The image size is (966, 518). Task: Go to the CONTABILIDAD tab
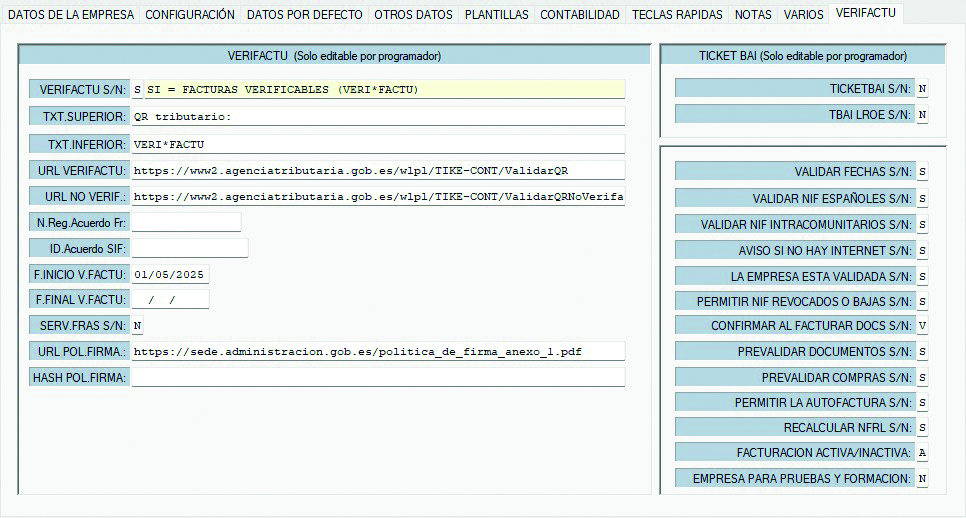(x=580, y=15)
